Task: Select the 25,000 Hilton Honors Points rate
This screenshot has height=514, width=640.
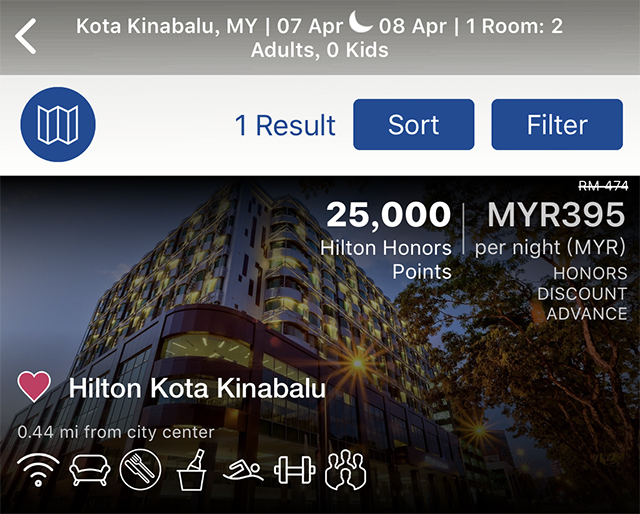Action: pos(386,241)
